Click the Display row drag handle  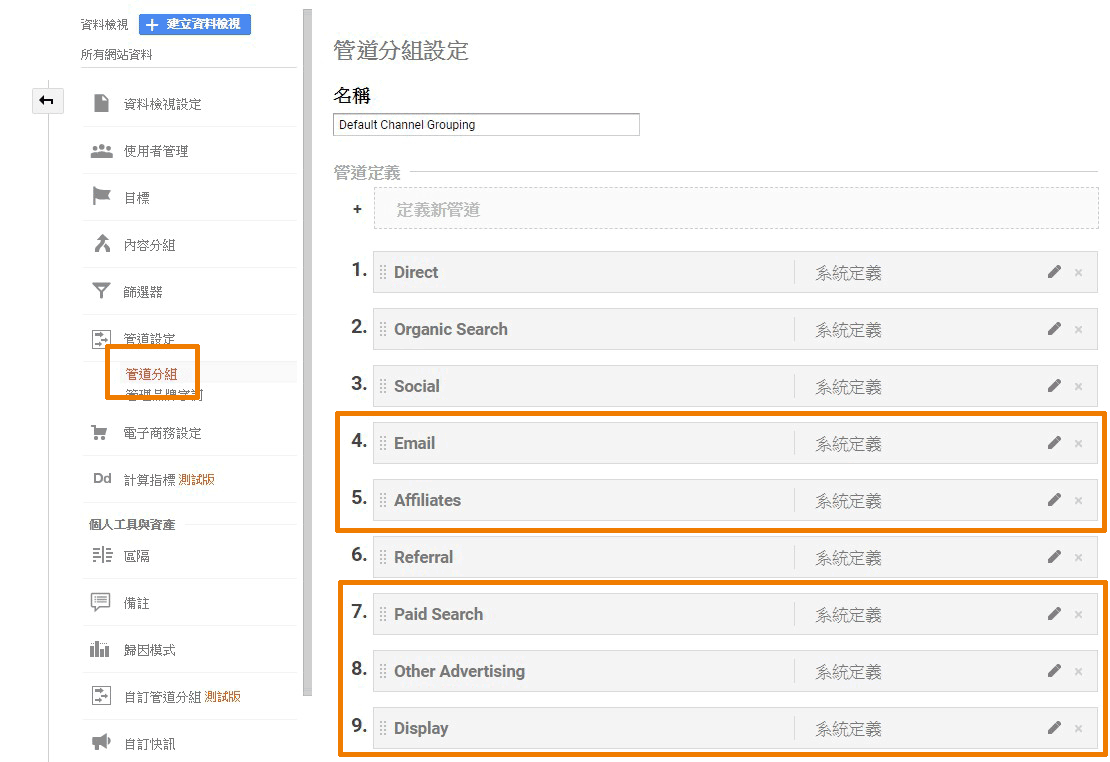383,728
